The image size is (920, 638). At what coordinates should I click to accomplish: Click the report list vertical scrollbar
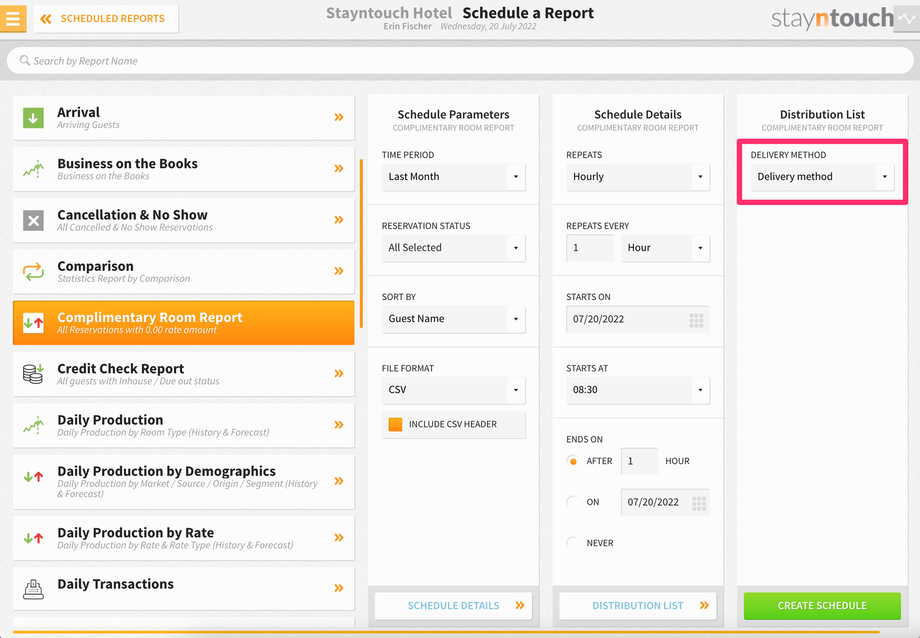(361, 244)
